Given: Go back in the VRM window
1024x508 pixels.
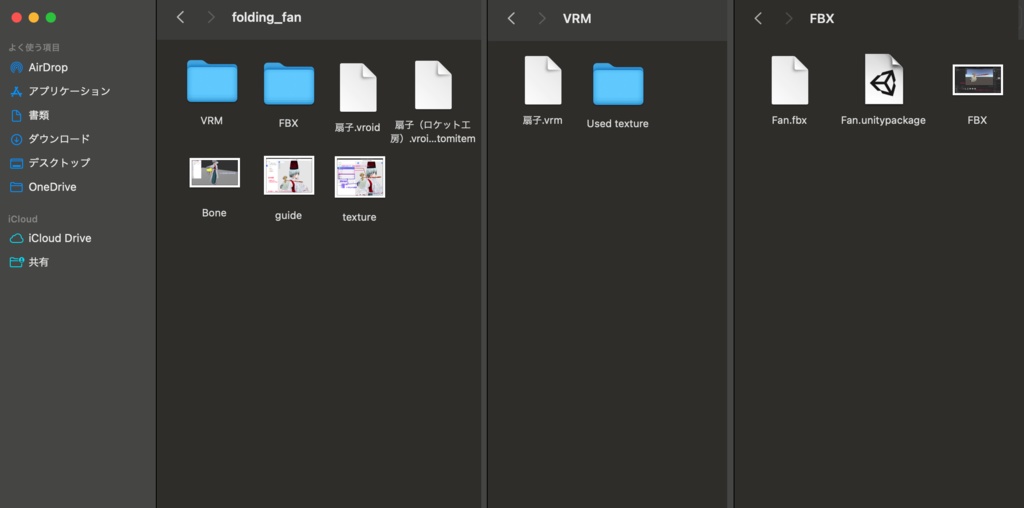Looking at the screenshot, I should pos(511,18).
